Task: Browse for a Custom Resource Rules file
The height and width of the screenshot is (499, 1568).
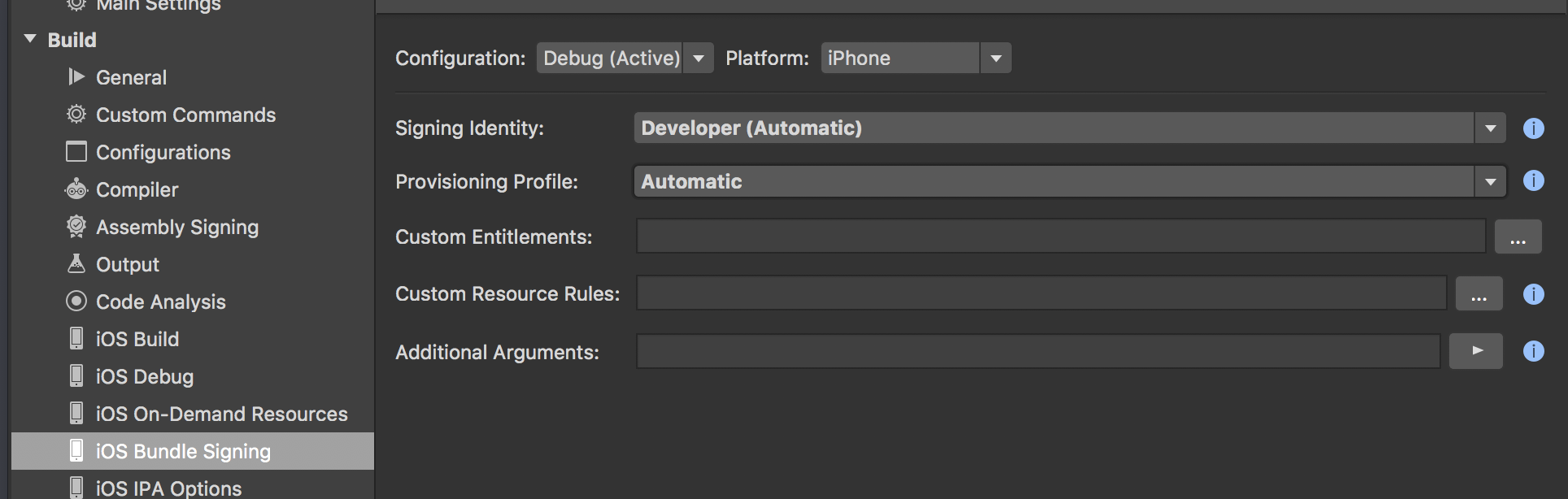Action: (x=1479, y=294)
